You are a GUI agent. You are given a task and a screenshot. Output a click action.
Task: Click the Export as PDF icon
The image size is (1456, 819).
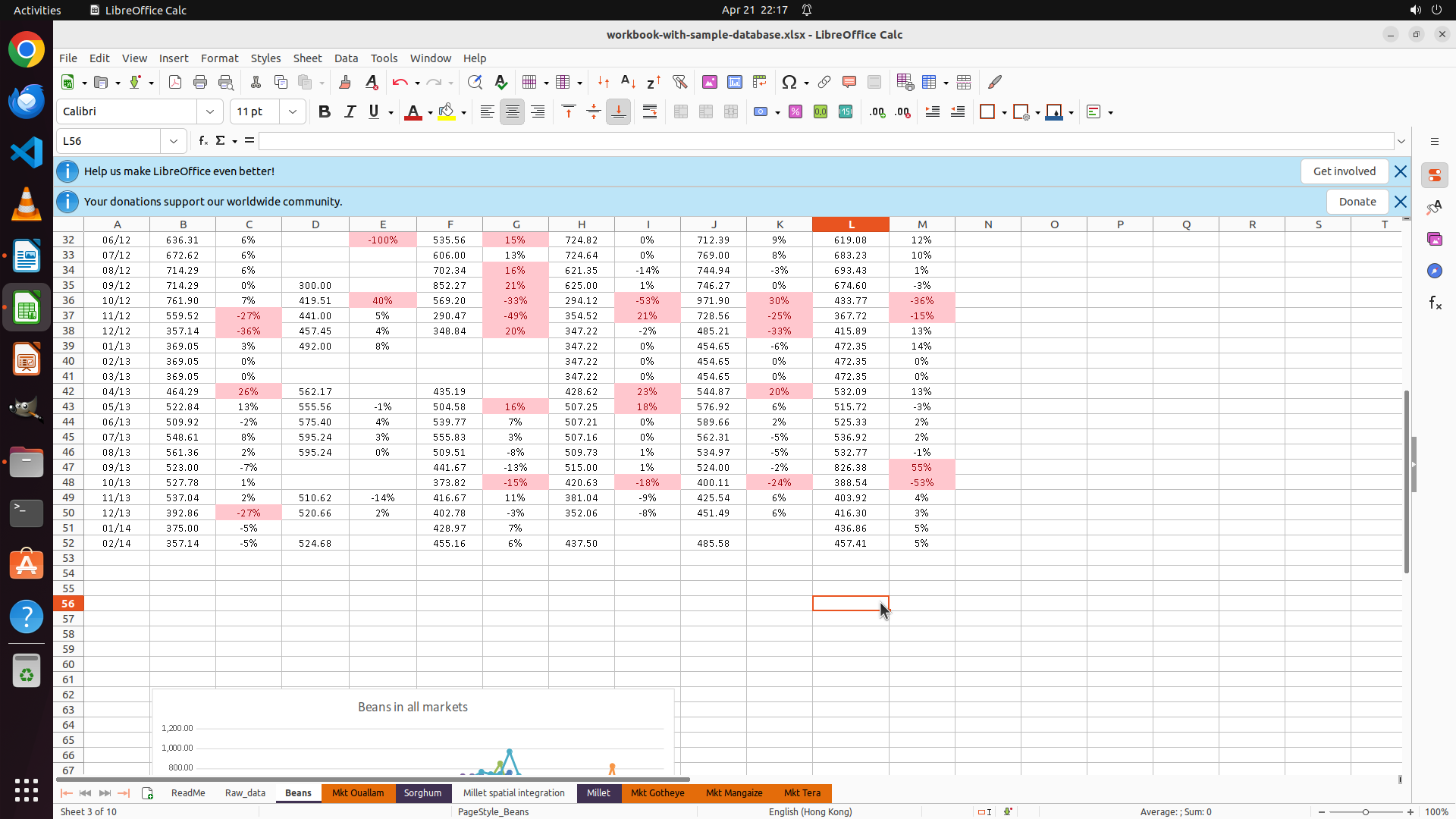click(x=175, y=83)
